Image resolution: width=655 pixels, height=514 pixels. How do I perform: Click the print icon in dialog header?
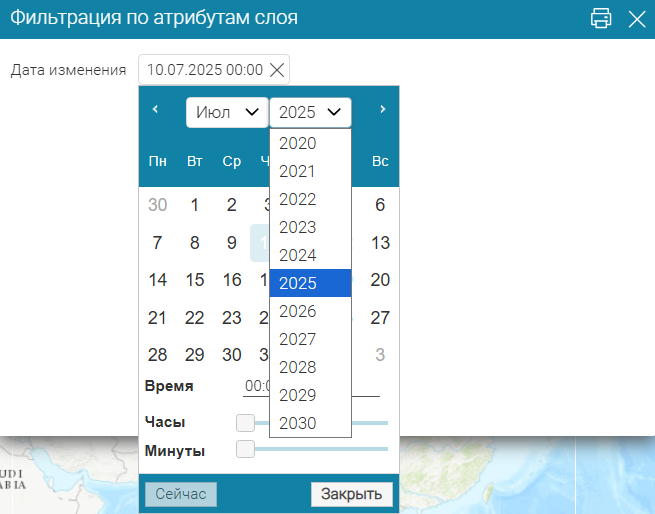(x=601, y=18)
